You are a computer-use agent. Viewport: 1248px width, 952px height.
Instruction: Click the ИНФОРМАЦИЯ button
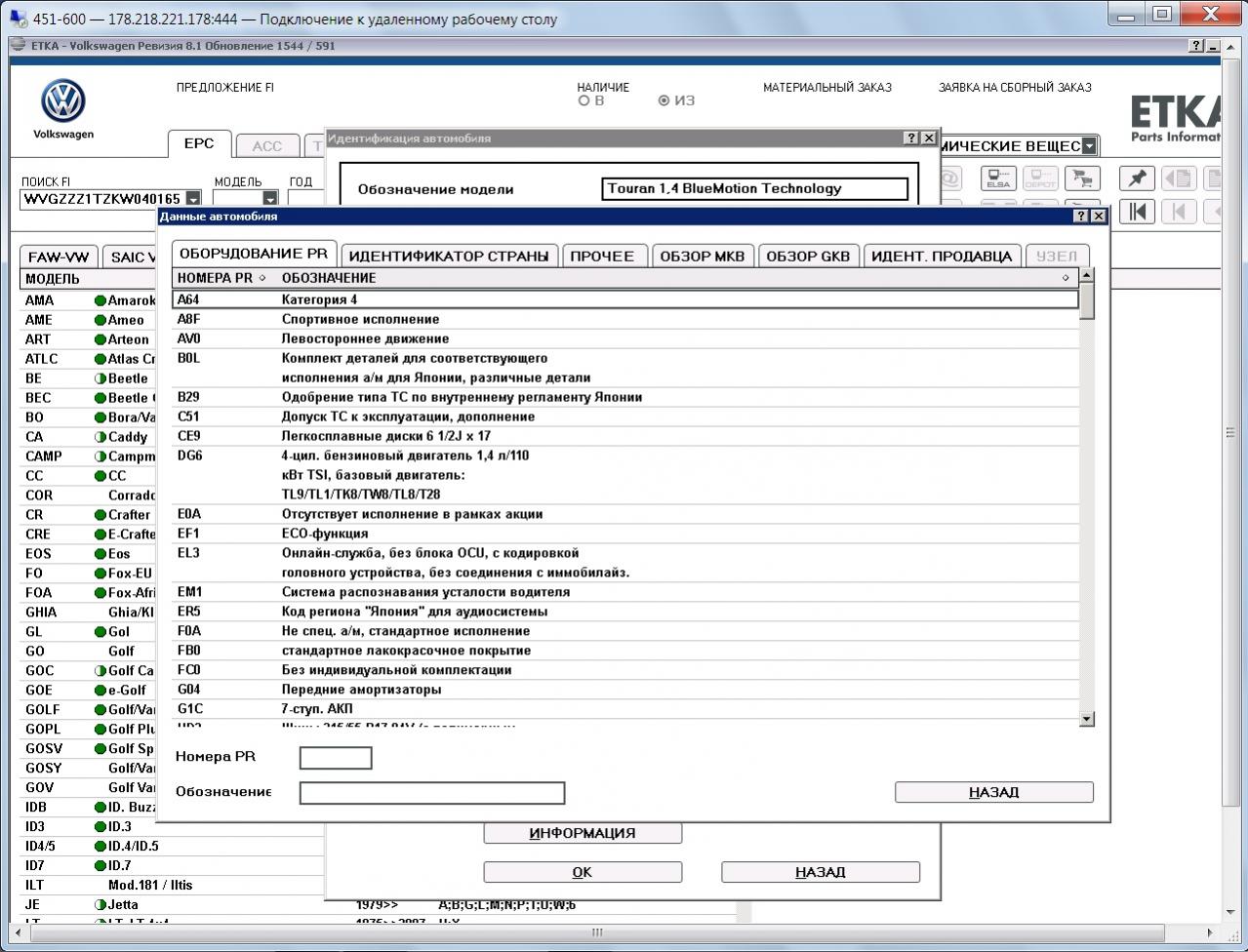point(583,833)
